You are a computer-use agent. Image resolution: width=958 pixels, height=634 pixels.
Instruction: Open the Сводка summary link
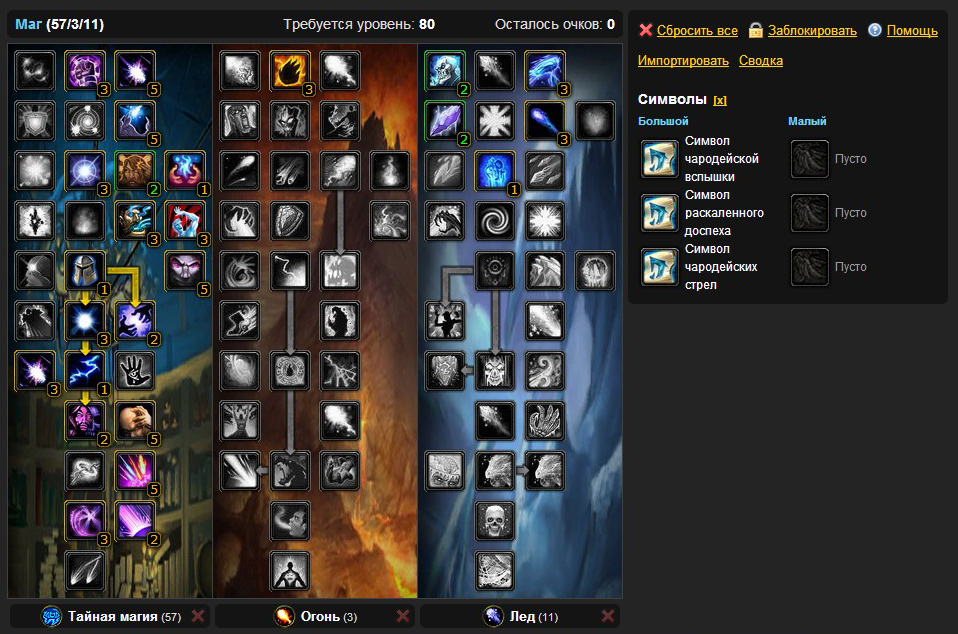click(761, 60)
